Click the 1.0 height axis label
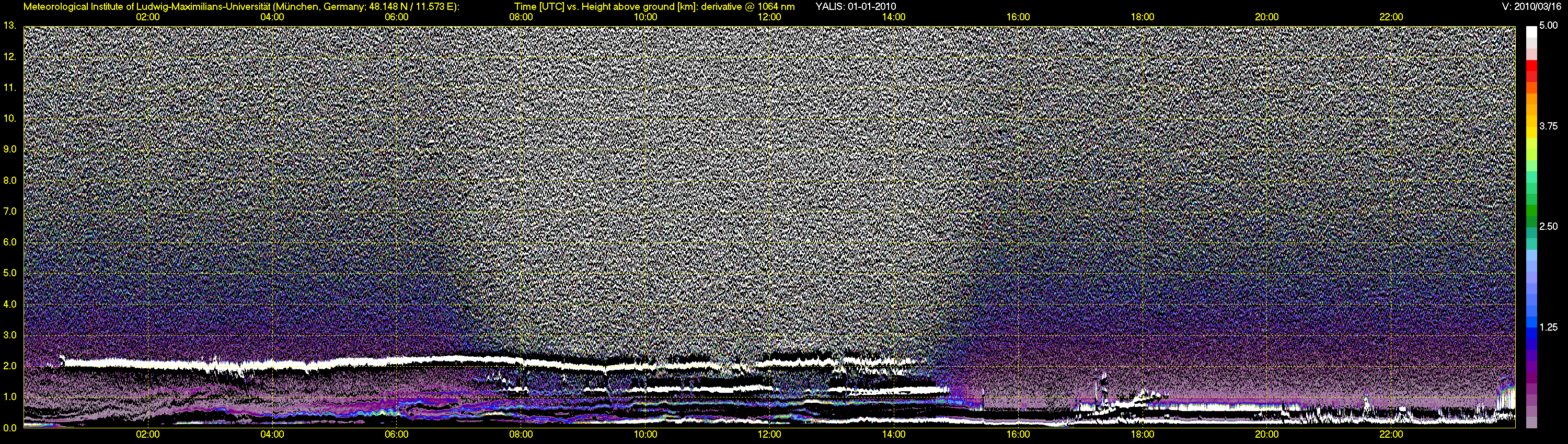Screen dimensions: 1568x444 [x=10, y=396]
